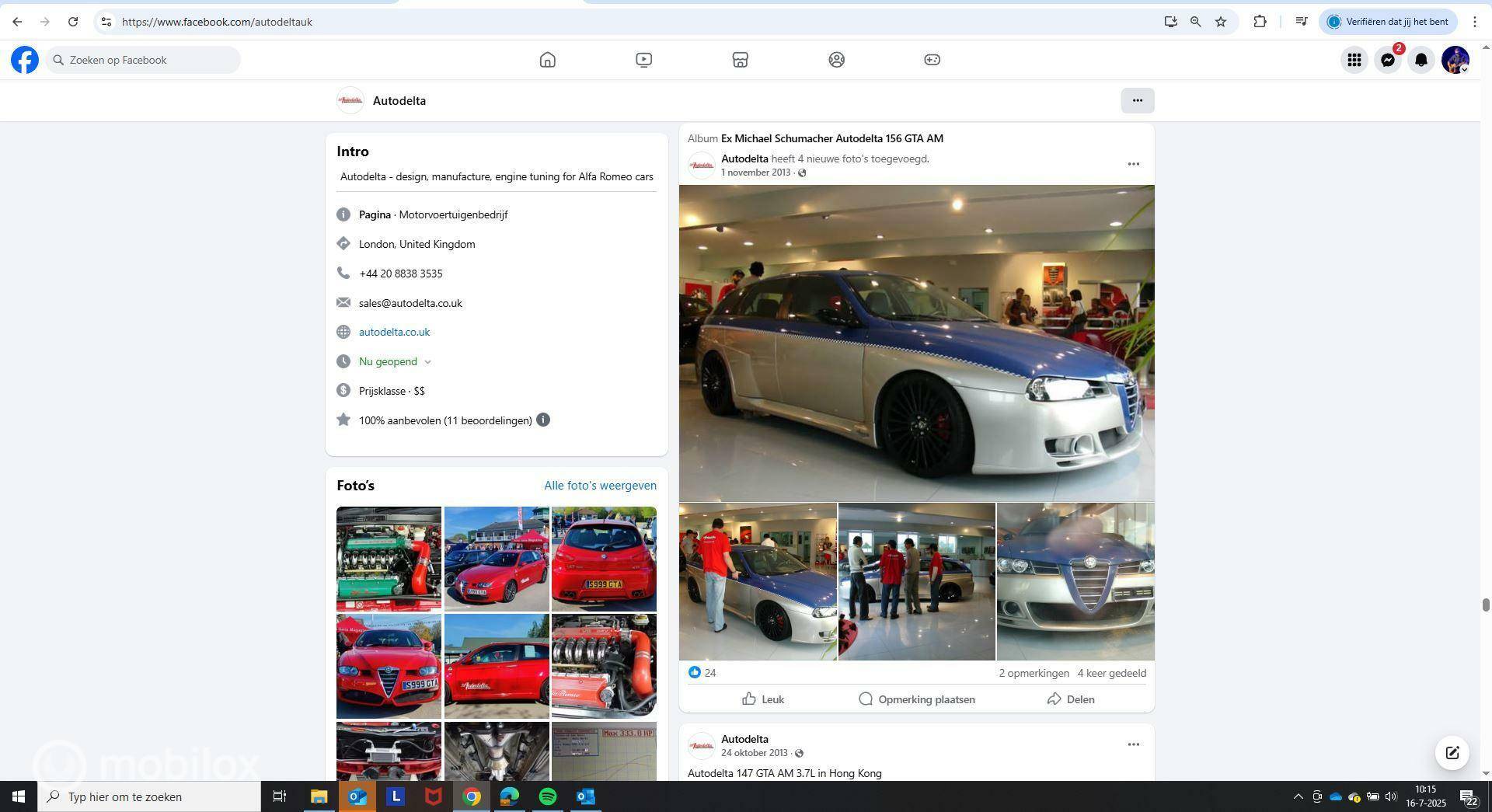This screenshot has height=812, width=1492.
Task: Bookmark this page with star icon
Action: tap(1221, 22)
